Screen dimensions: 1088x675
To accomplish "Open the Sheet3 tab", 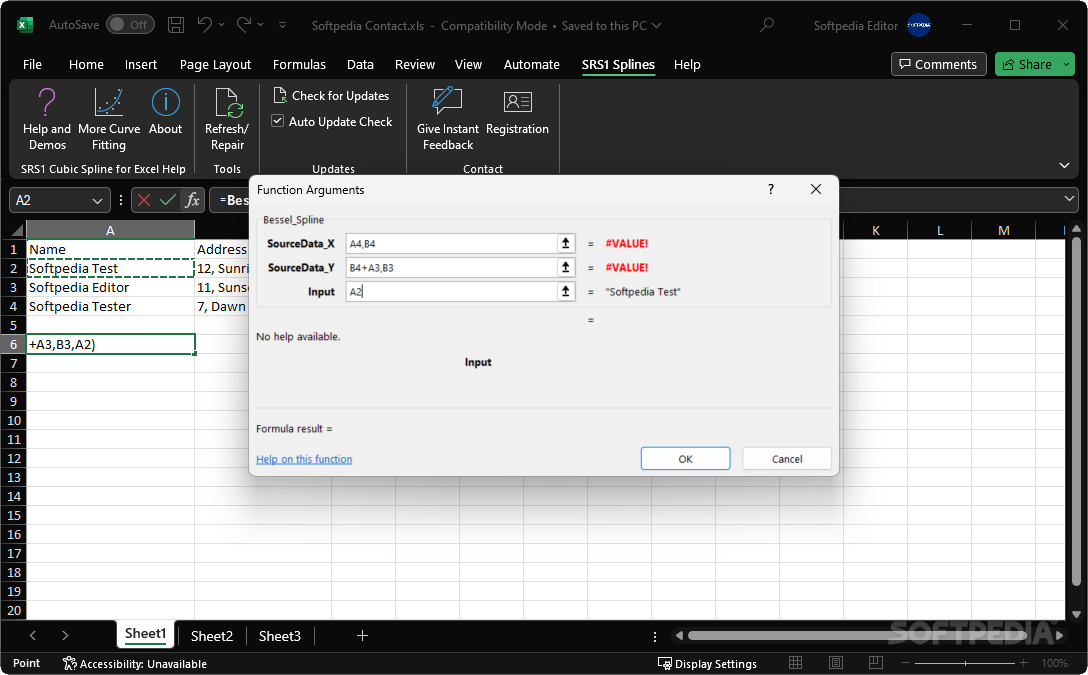I will pyautogui.click(x=280, y=636).
